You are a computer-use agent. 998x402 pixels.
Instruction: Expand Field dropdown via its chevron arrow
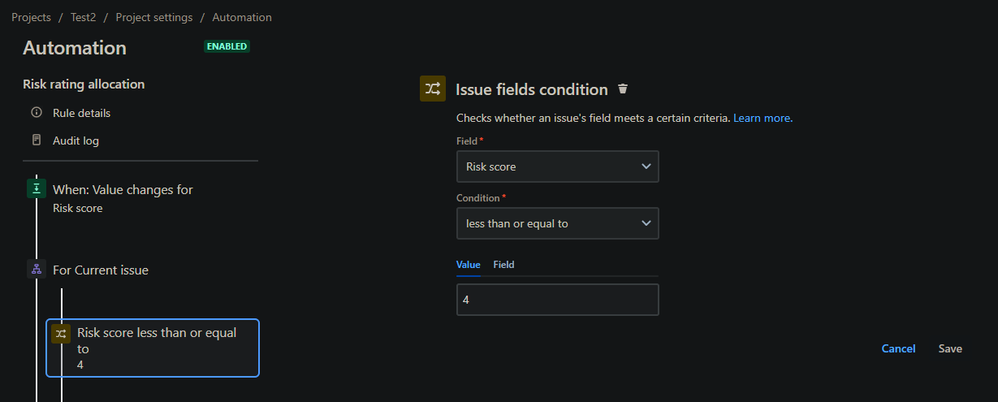pyautogui.click(x=646, y=167)
